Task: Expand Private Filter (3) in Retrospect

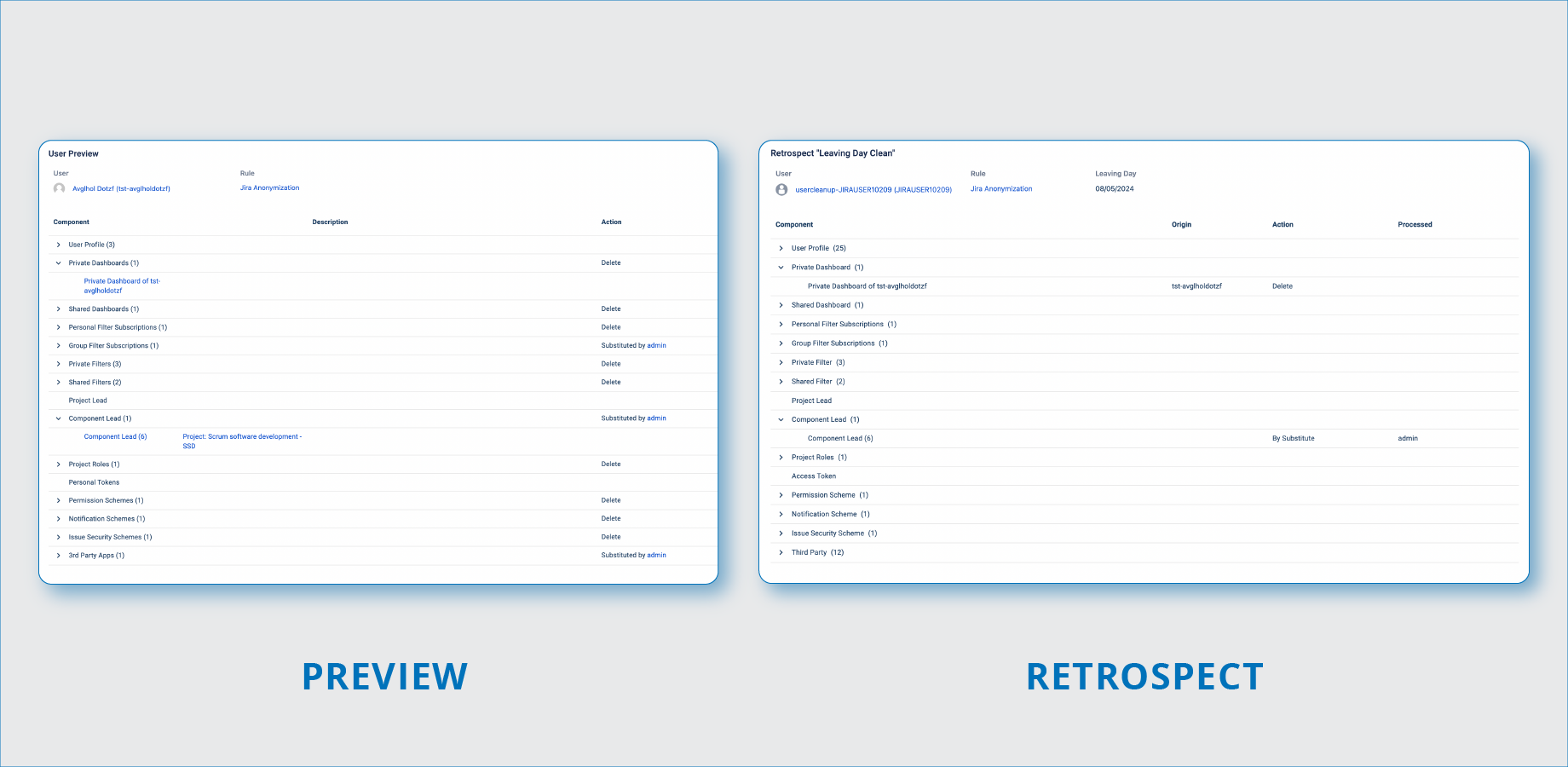Action: click(x=781, y=362)
